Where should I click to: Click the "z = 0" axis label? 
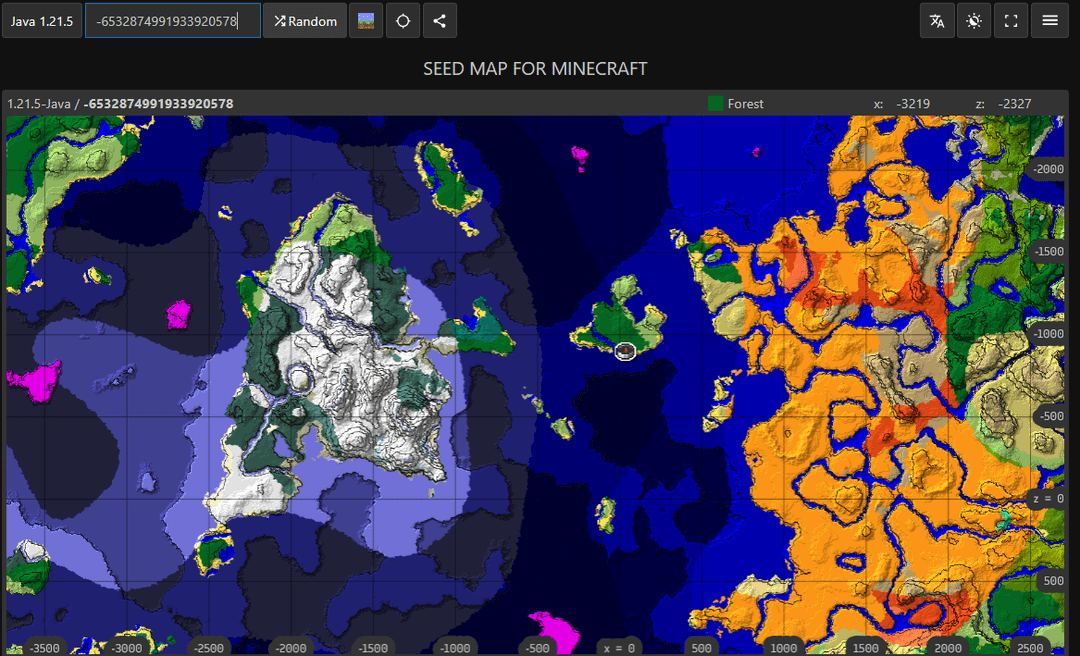pos(1047,498)
